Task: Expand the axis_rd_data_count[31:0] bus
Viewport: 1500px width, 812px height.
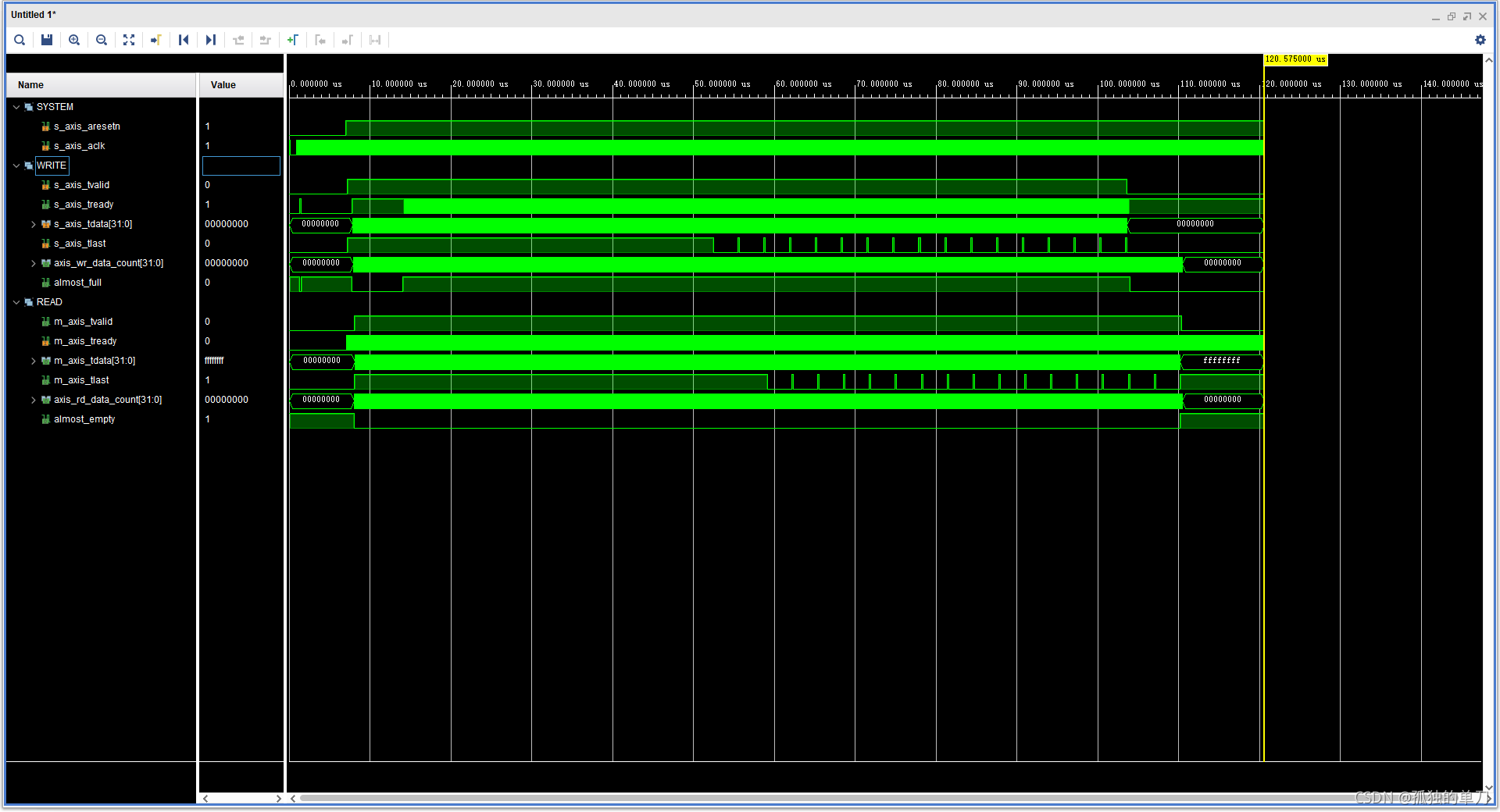Action: (x=34, y=400)
